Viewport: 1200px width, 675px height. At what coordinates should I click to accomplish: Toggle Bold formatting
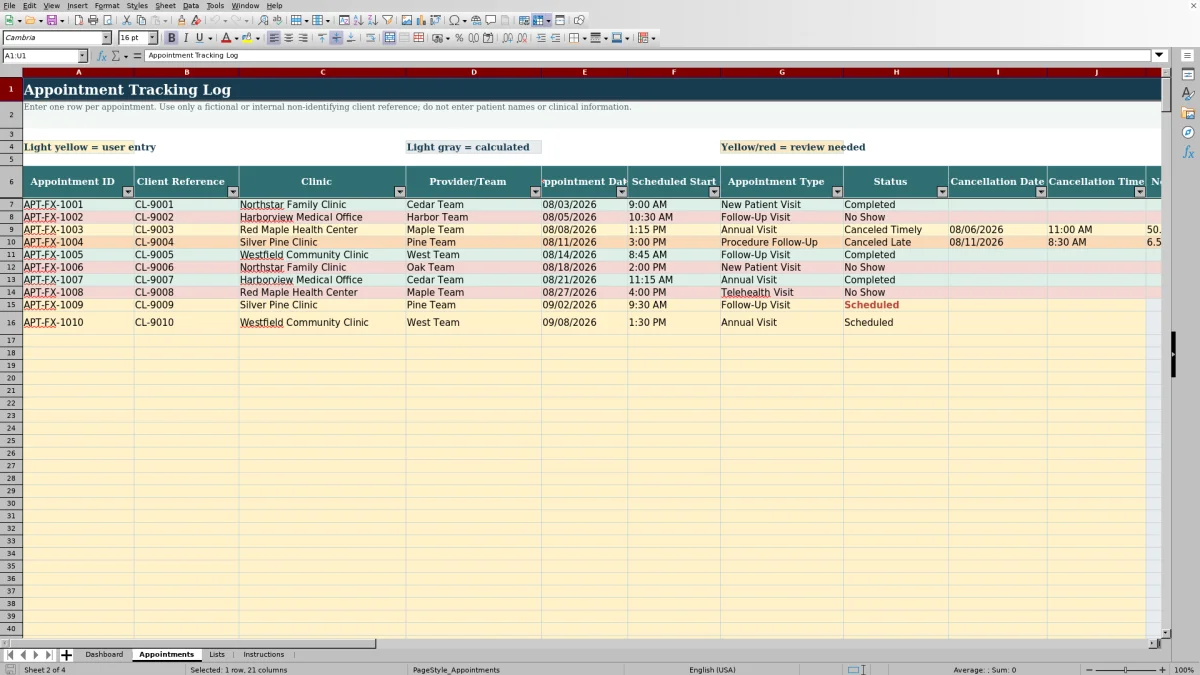(171, 38)
